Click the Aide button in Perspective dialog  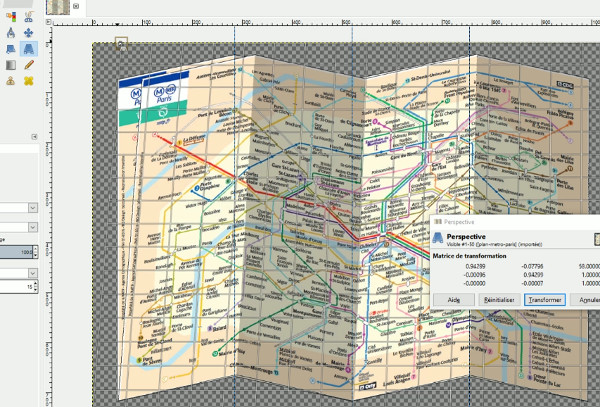point(454,300)
